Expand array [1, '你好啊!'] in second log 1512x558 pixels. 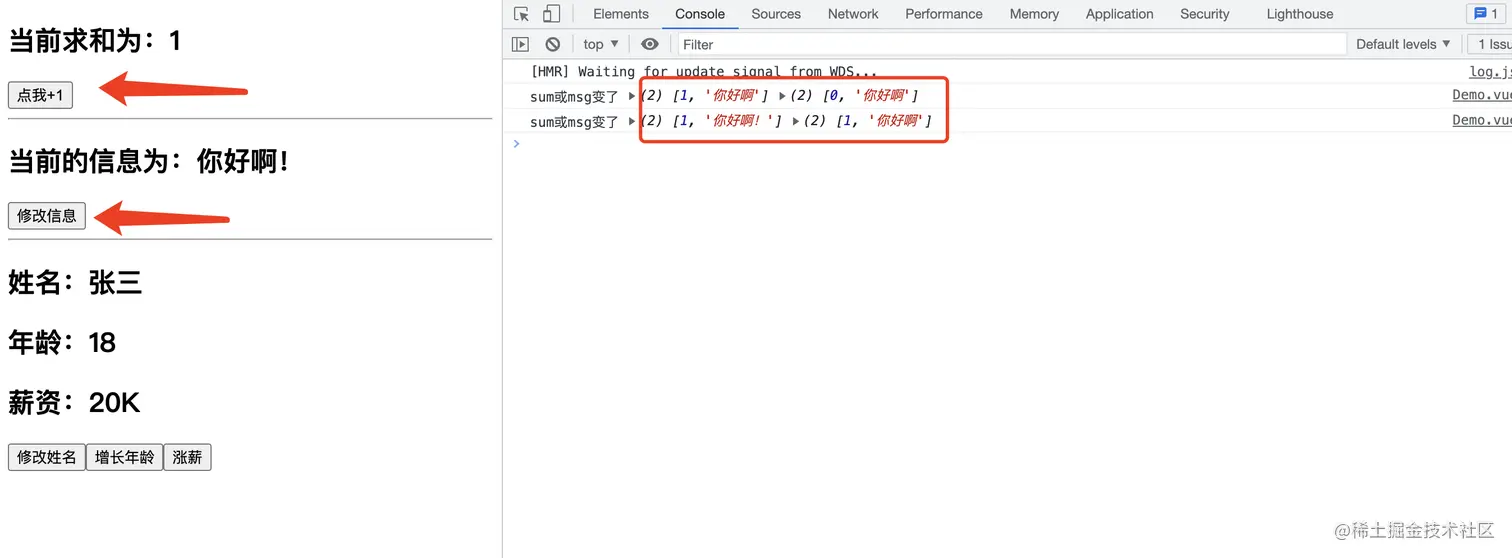pos(632,121)
